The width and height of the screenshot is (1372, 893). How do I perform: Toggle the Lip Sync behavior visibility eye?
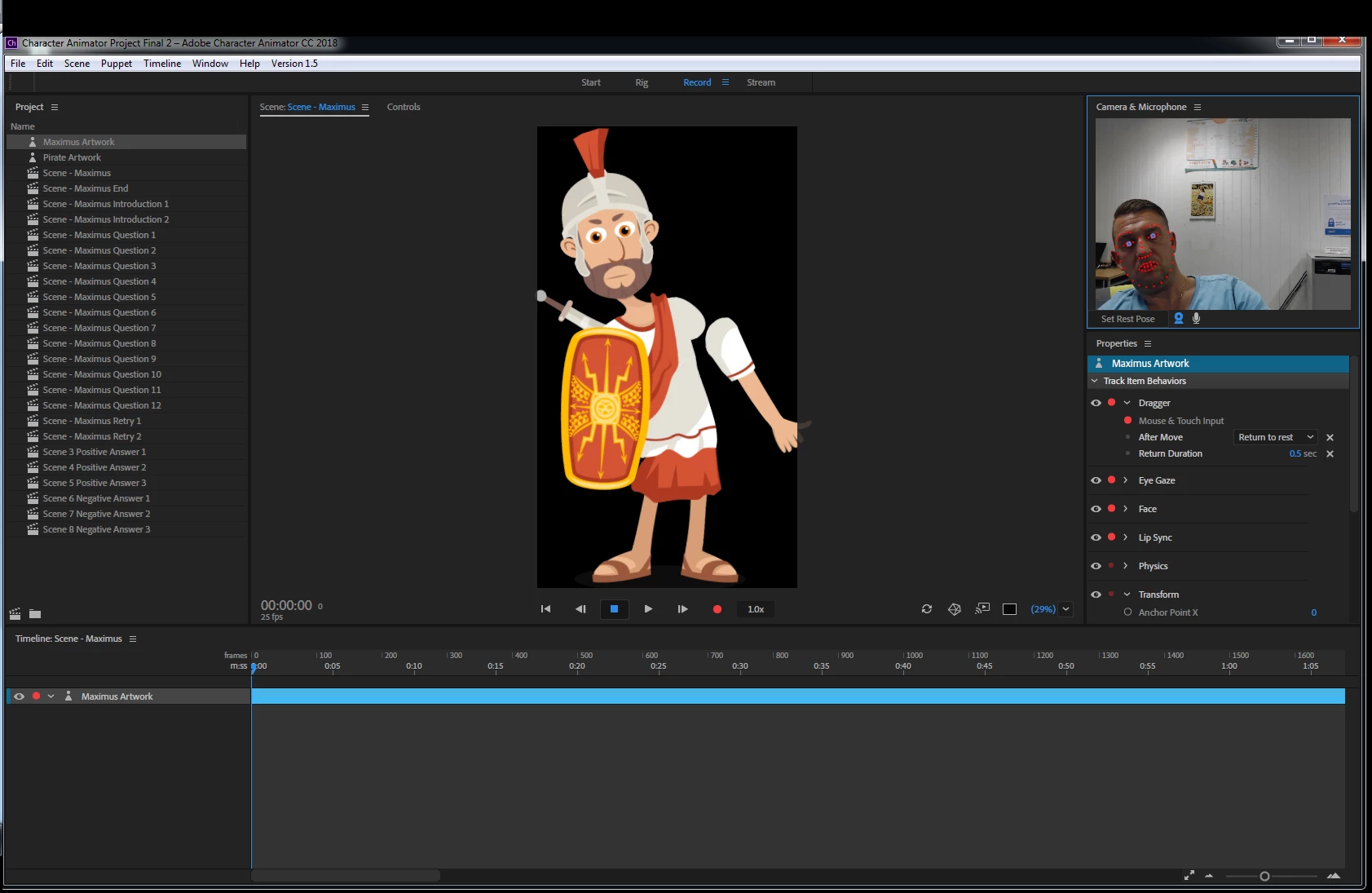(x=1096, y=537)
